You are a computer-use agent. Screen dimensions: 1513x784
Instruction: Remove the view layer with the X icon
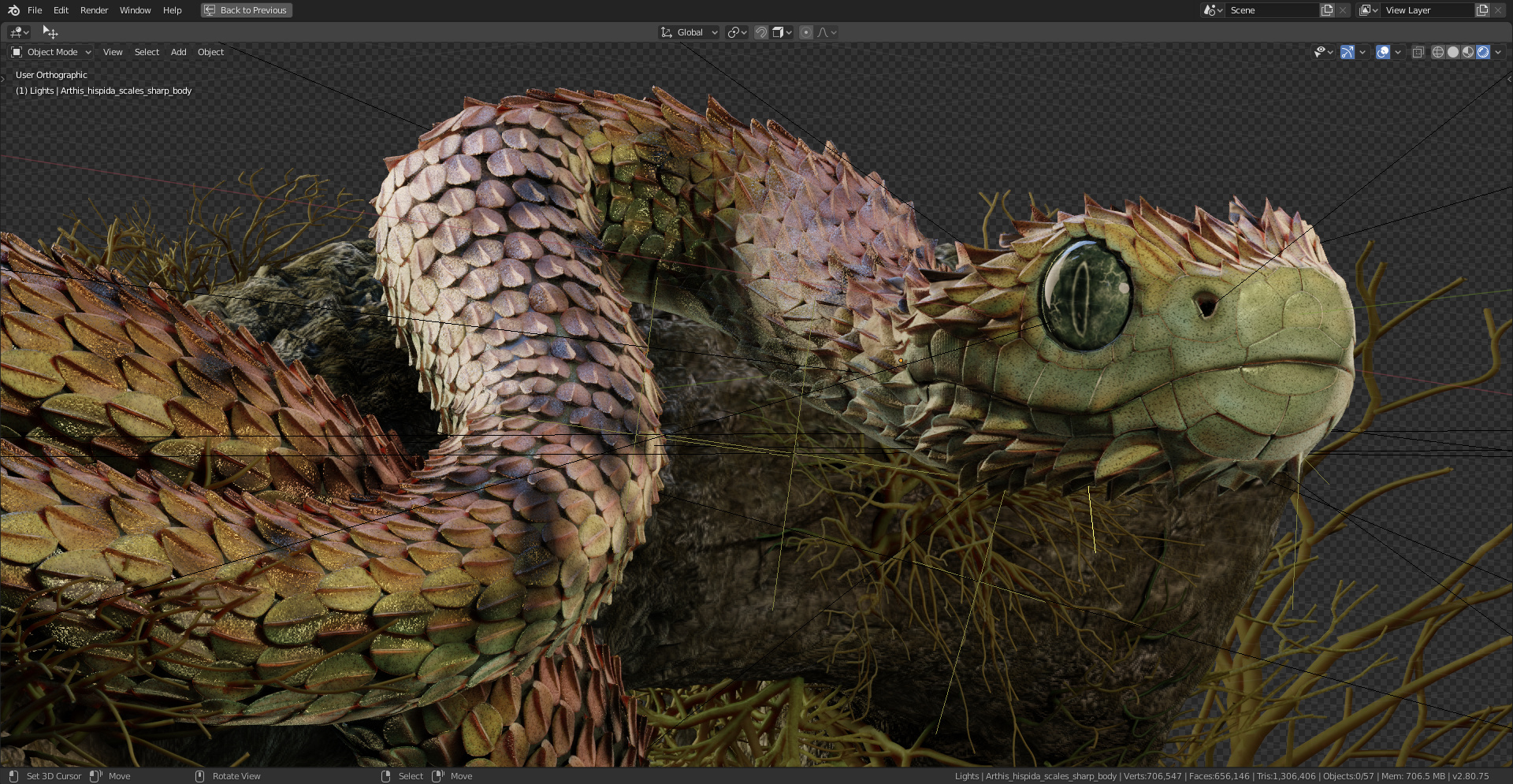1498,10
